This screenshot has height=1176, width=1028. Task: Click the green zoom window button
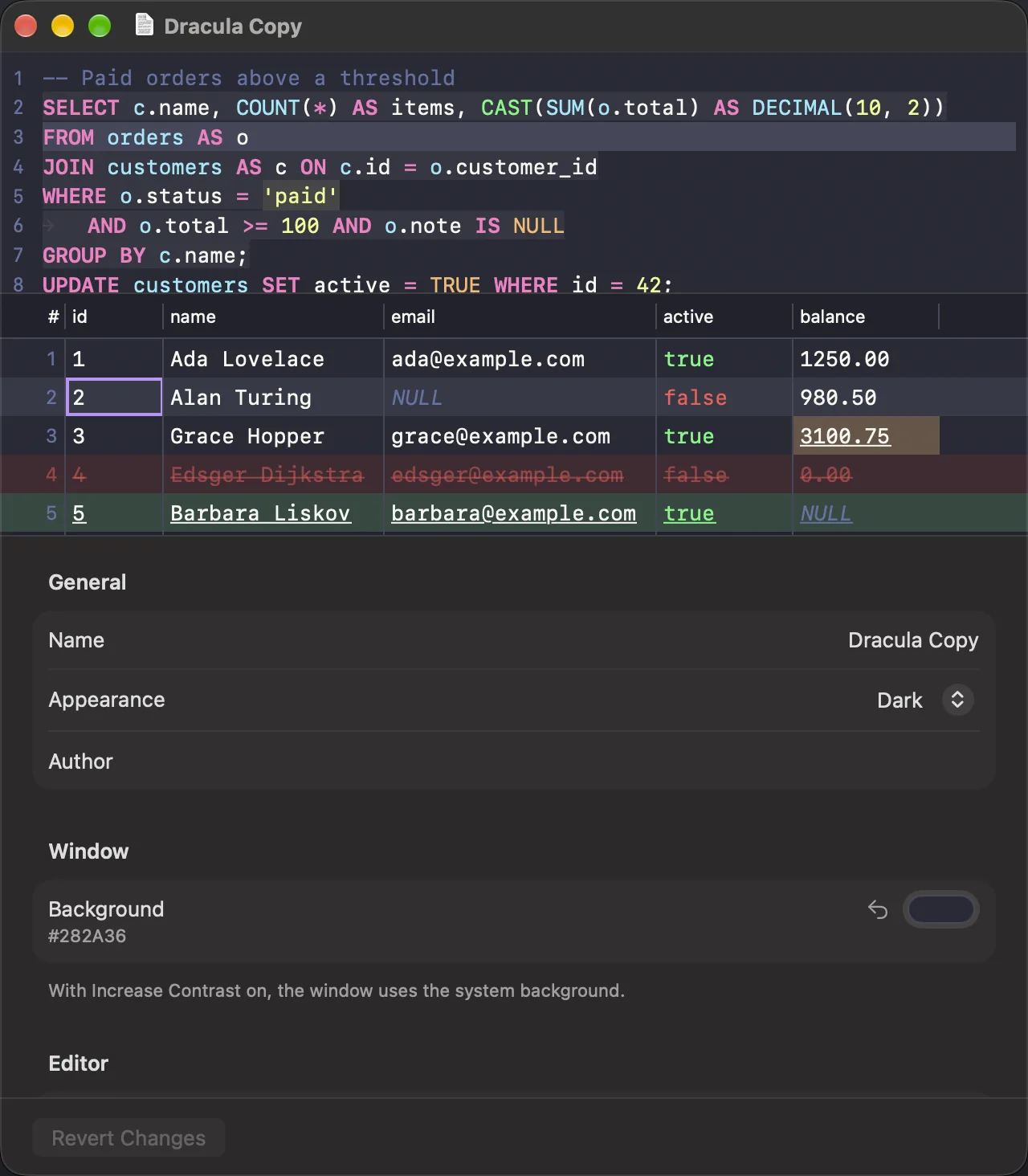[100, 26]
